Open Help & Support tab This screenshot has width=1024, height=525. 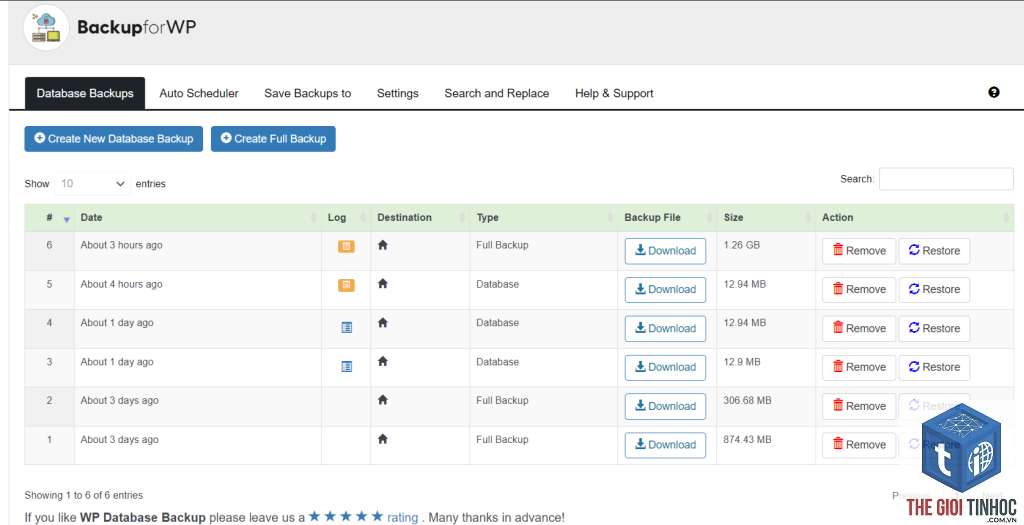click(614, 93)
